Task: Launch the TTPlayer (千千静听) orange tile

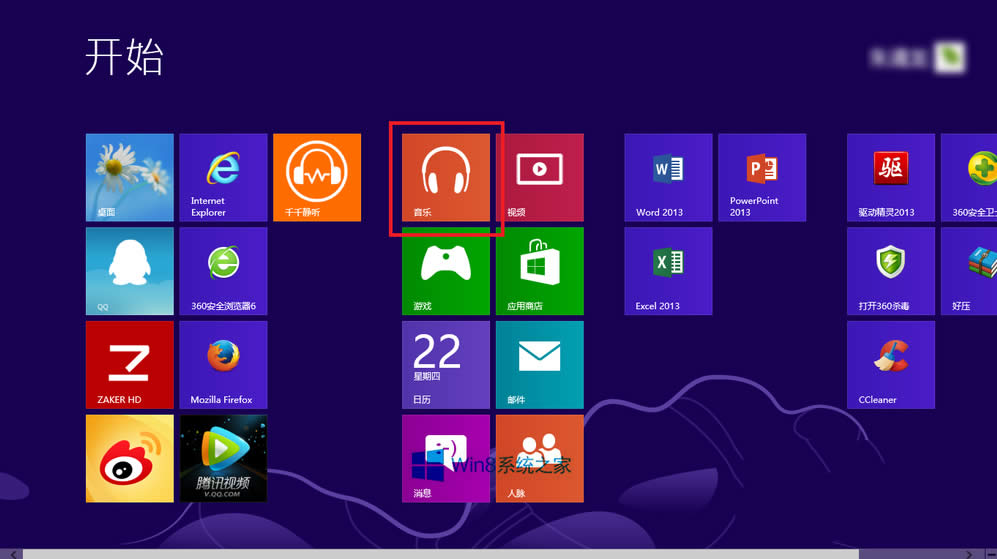Action: pos(316,177)
